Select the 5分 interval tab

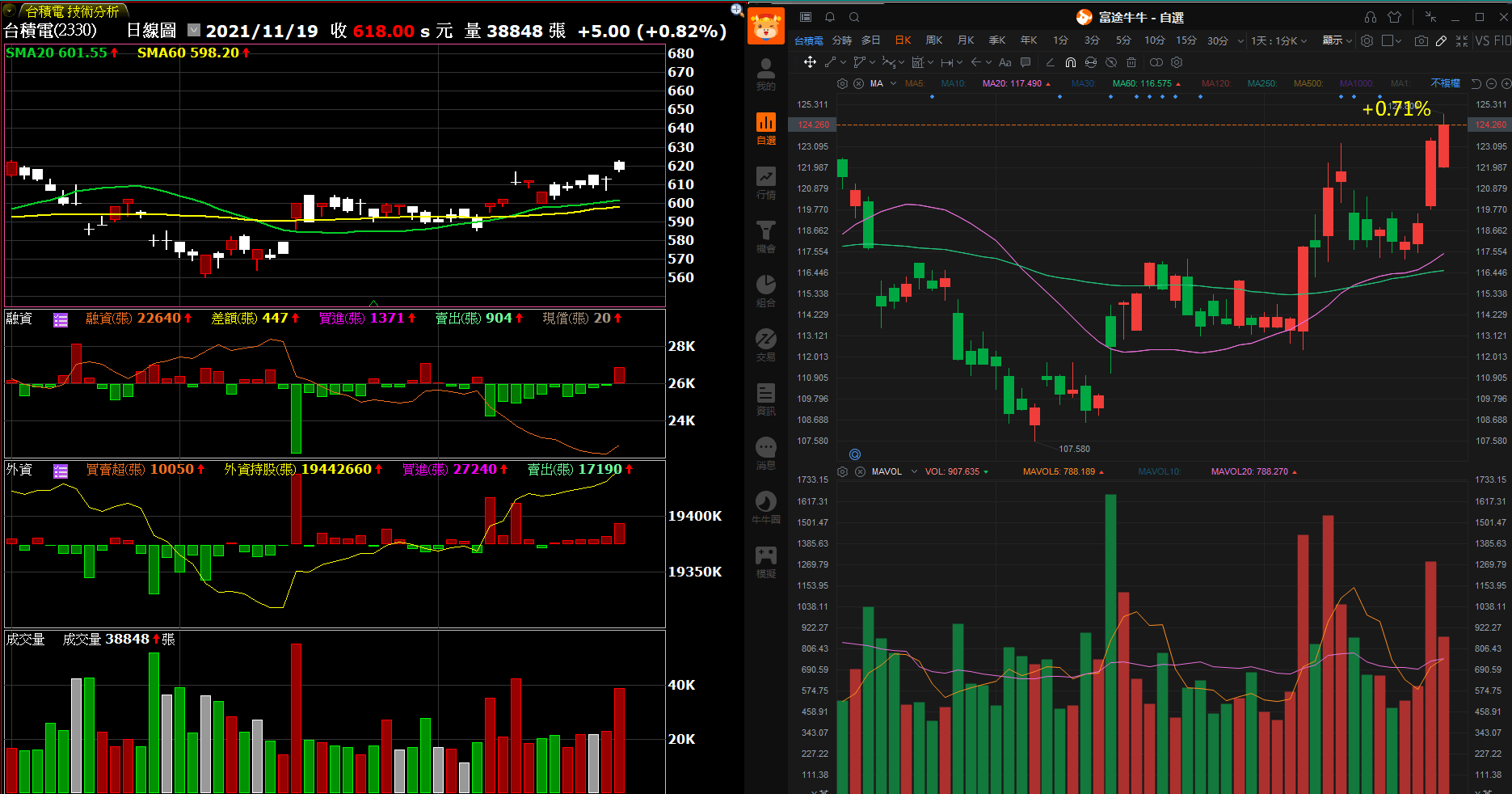(x=1123, y=40)
